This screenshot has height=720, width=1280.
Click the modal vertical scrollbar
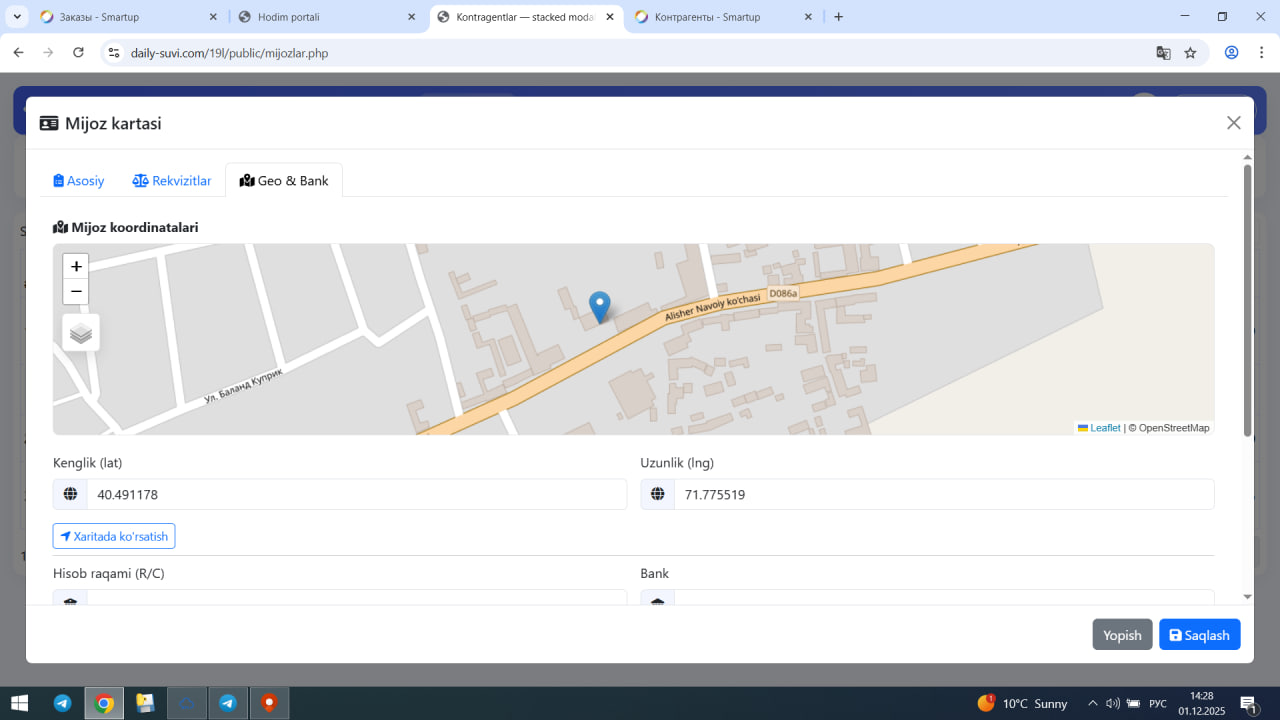pos(1247,300)
